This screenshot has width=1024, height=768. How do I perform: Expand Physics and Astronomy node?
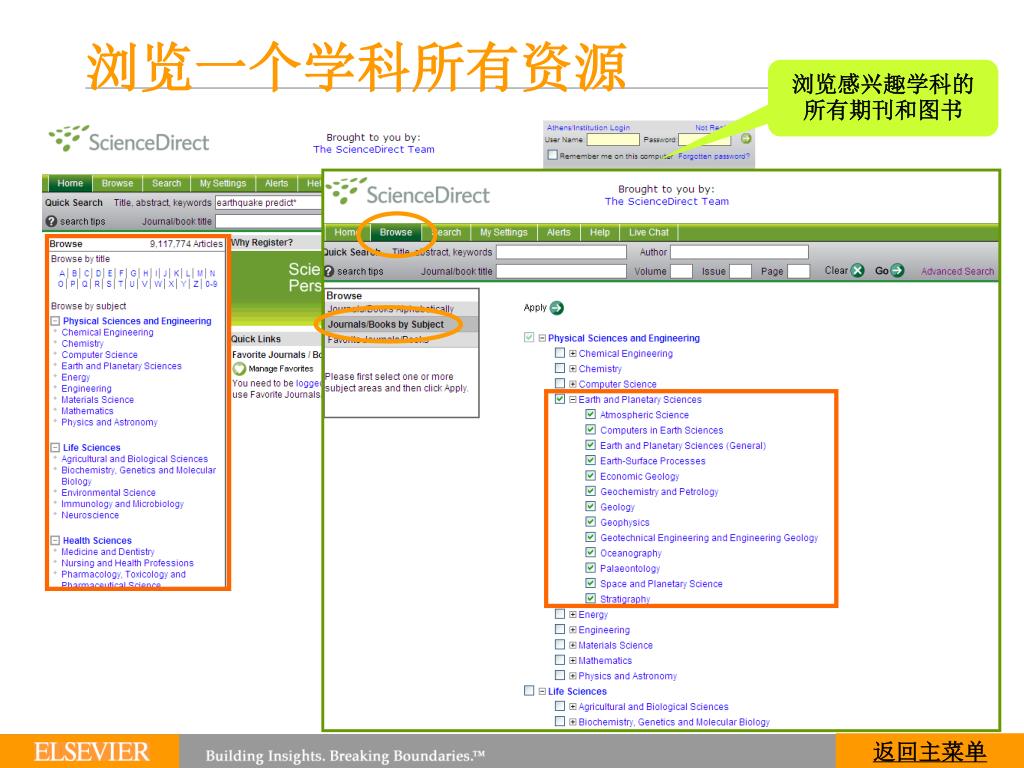573,676
